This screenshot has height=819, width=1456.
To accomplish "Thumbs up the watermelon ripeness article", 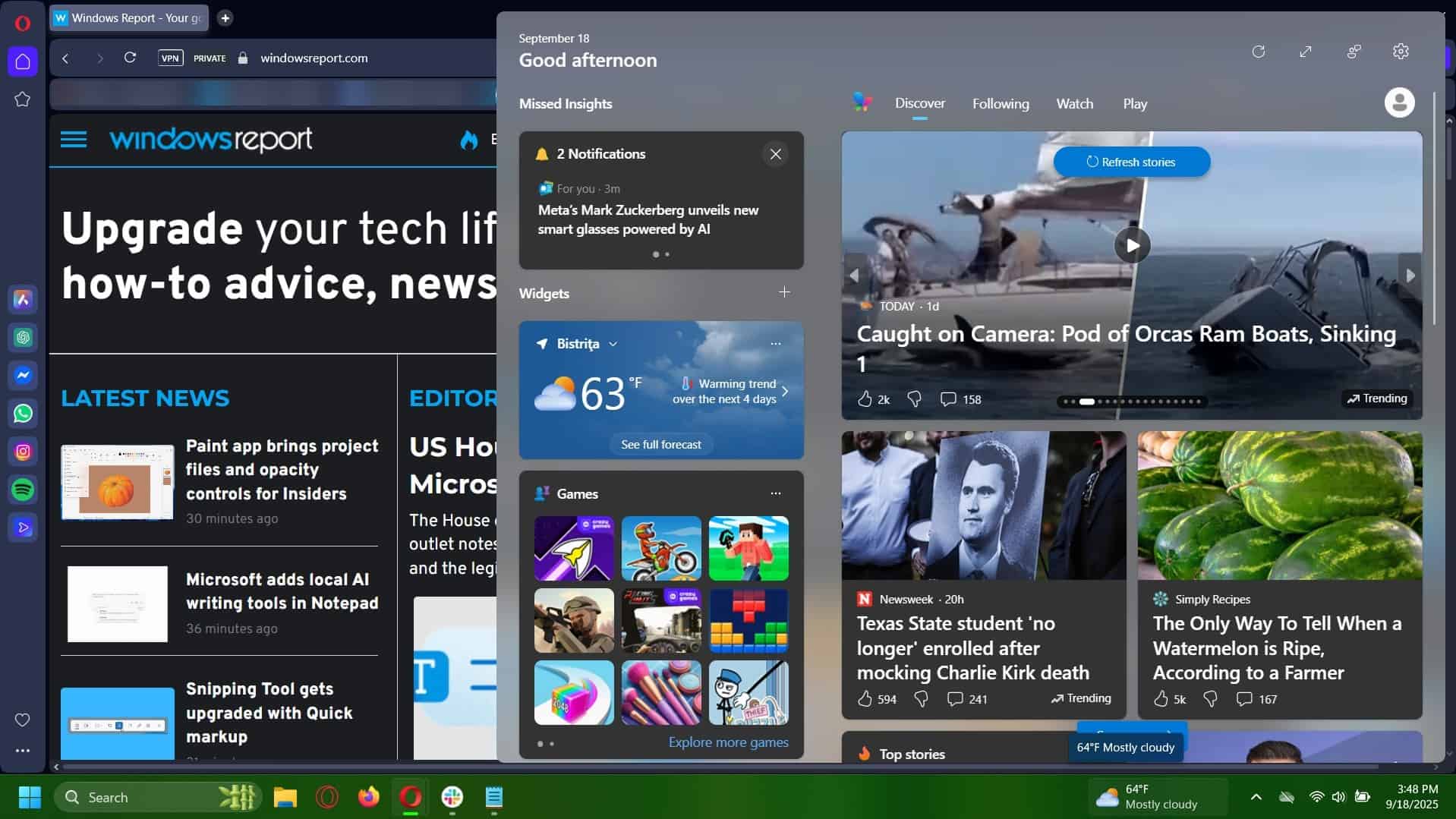I will click(1161, 699).
